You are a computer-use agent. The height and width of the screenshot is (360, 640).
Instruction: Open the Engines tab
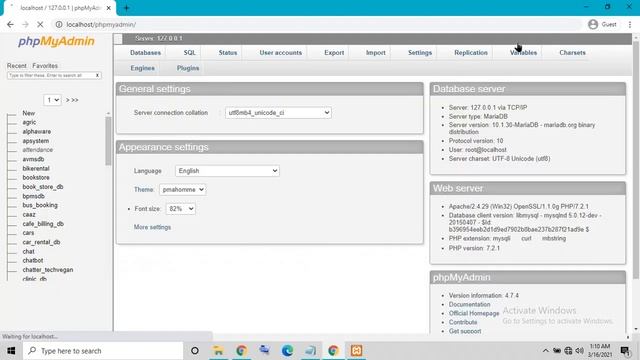142,68
